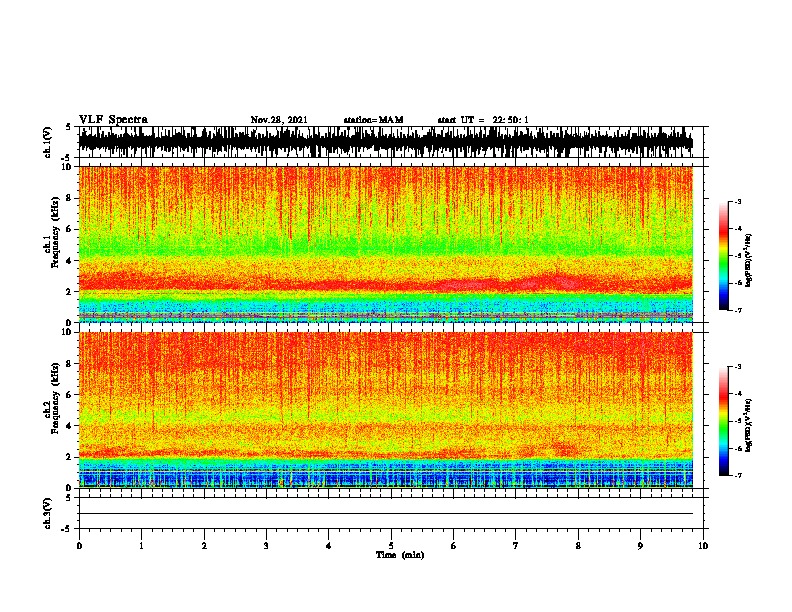Click the "-7" label on ch.1 colorbar
The height and width of the screenshot is (612, 792).
pos(738,310)
